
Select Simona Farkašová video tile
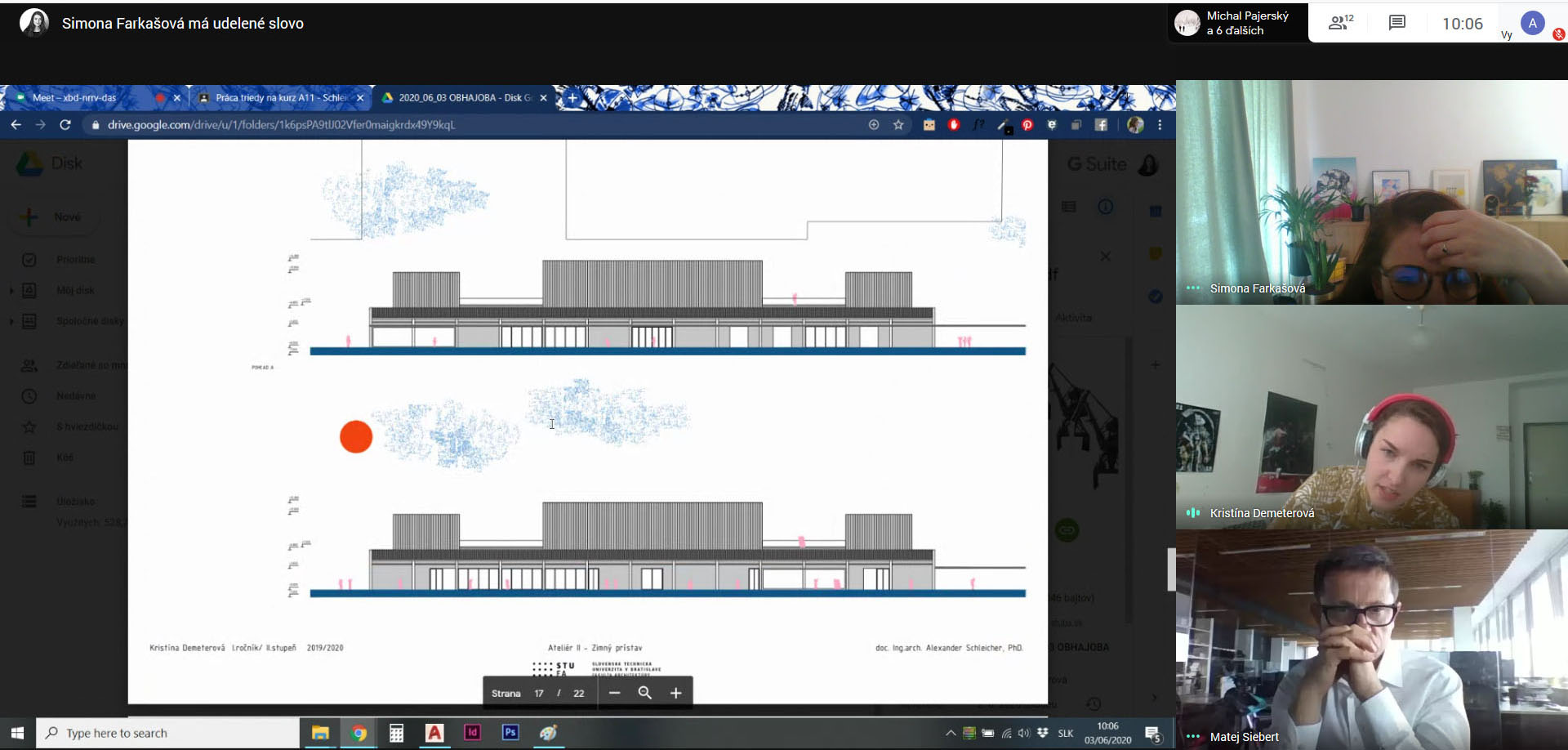point(1372,192)
